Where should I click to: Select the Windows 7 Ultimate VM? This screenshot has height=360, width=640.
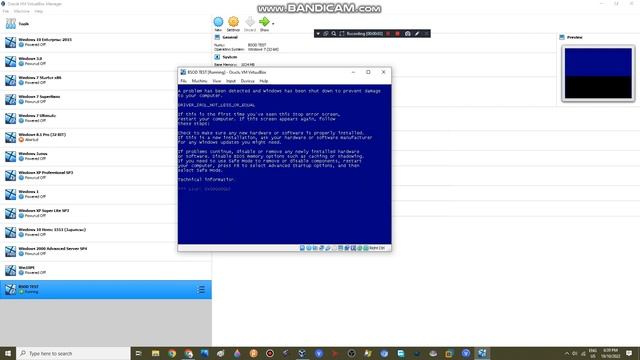[x=106, y=118]
